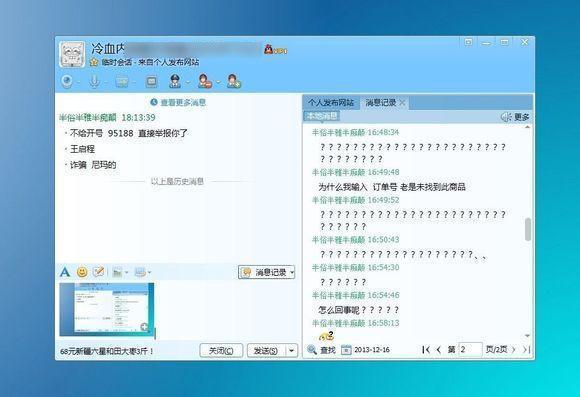Click the page number input showing 2
Viewport: 580px width, 397px height.
tap(470, 349)
